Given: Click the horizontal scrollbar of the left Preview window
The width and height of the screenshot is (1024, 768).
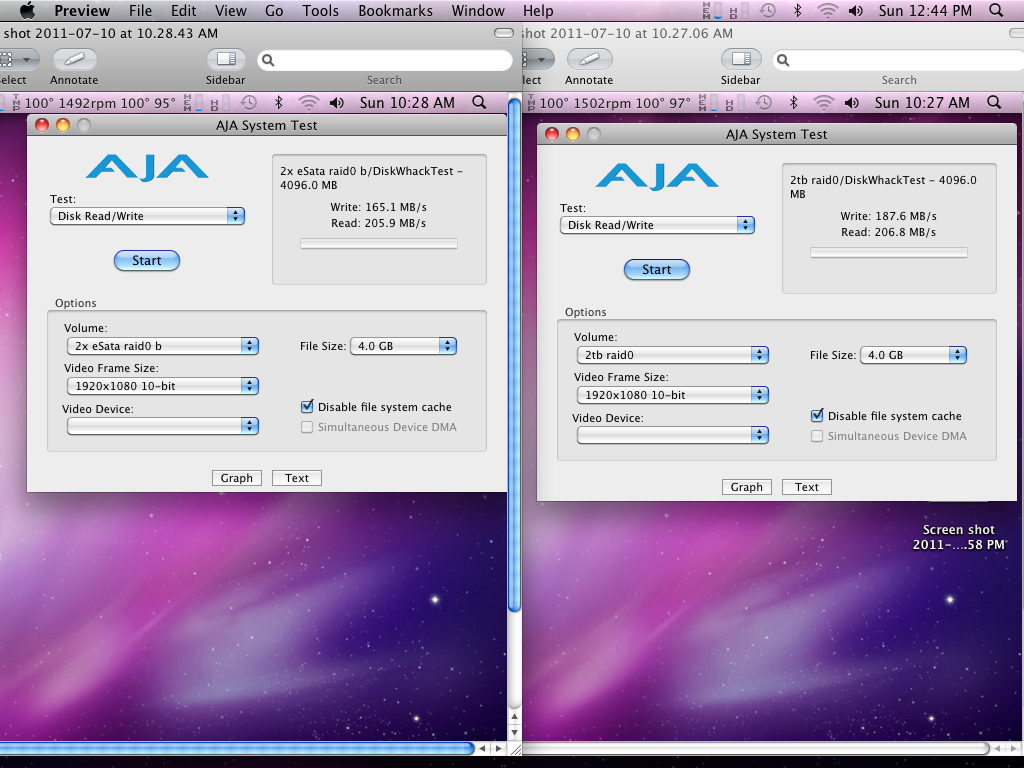Looking at the screenshot, I should click(238, 748).
